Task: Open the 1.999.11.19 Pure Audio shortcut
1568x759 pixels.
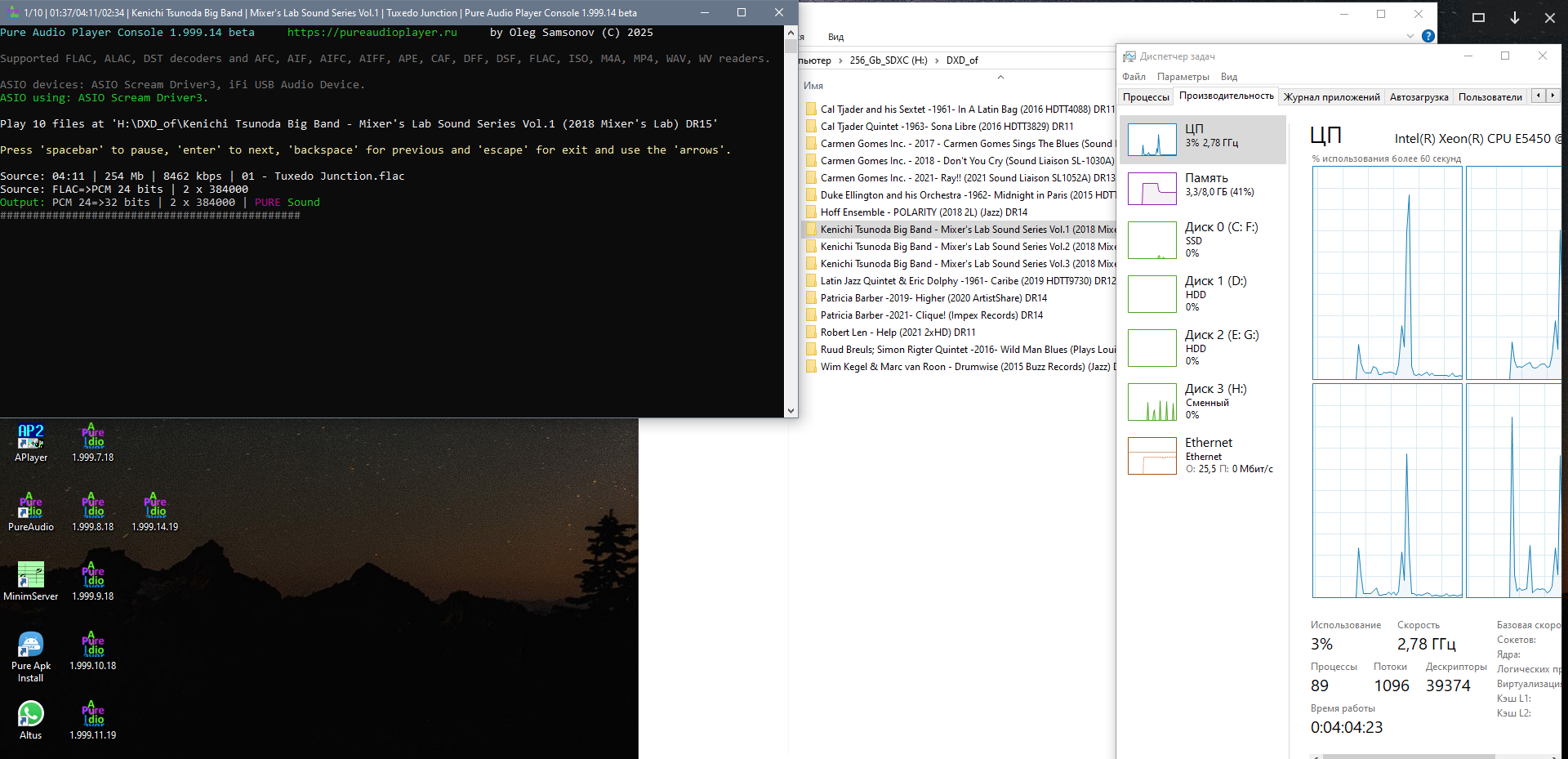Action: point(93,720)
